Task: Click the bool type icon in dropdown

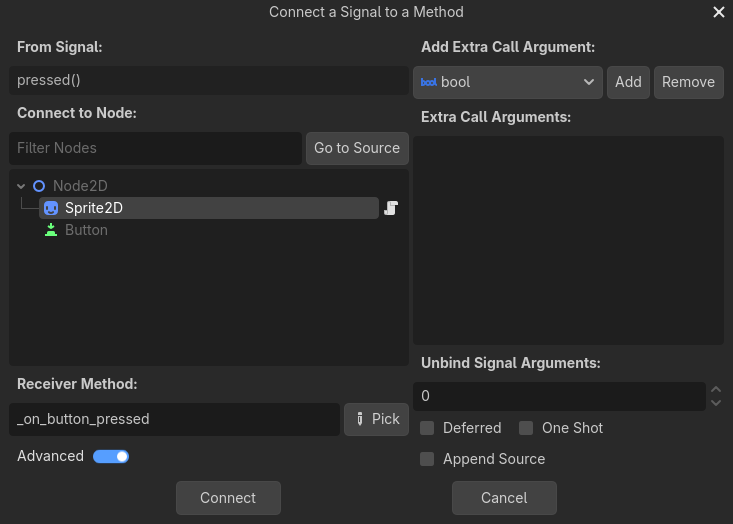Action: (429, 82)
